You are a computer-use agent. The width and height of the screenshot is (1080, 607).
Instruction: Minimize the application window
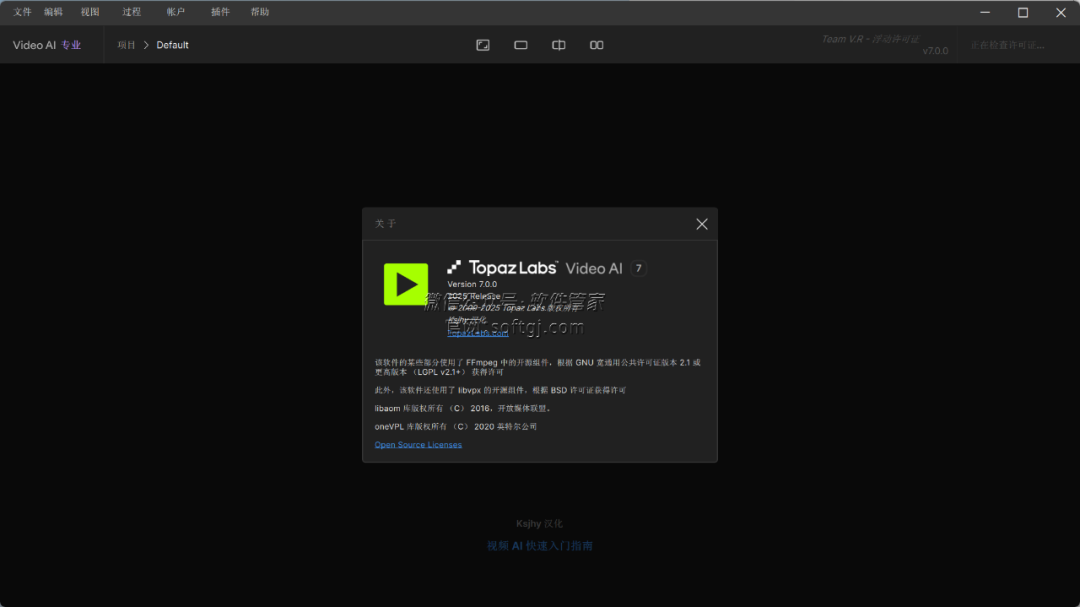pyautogui.click(x=985, y=12)
